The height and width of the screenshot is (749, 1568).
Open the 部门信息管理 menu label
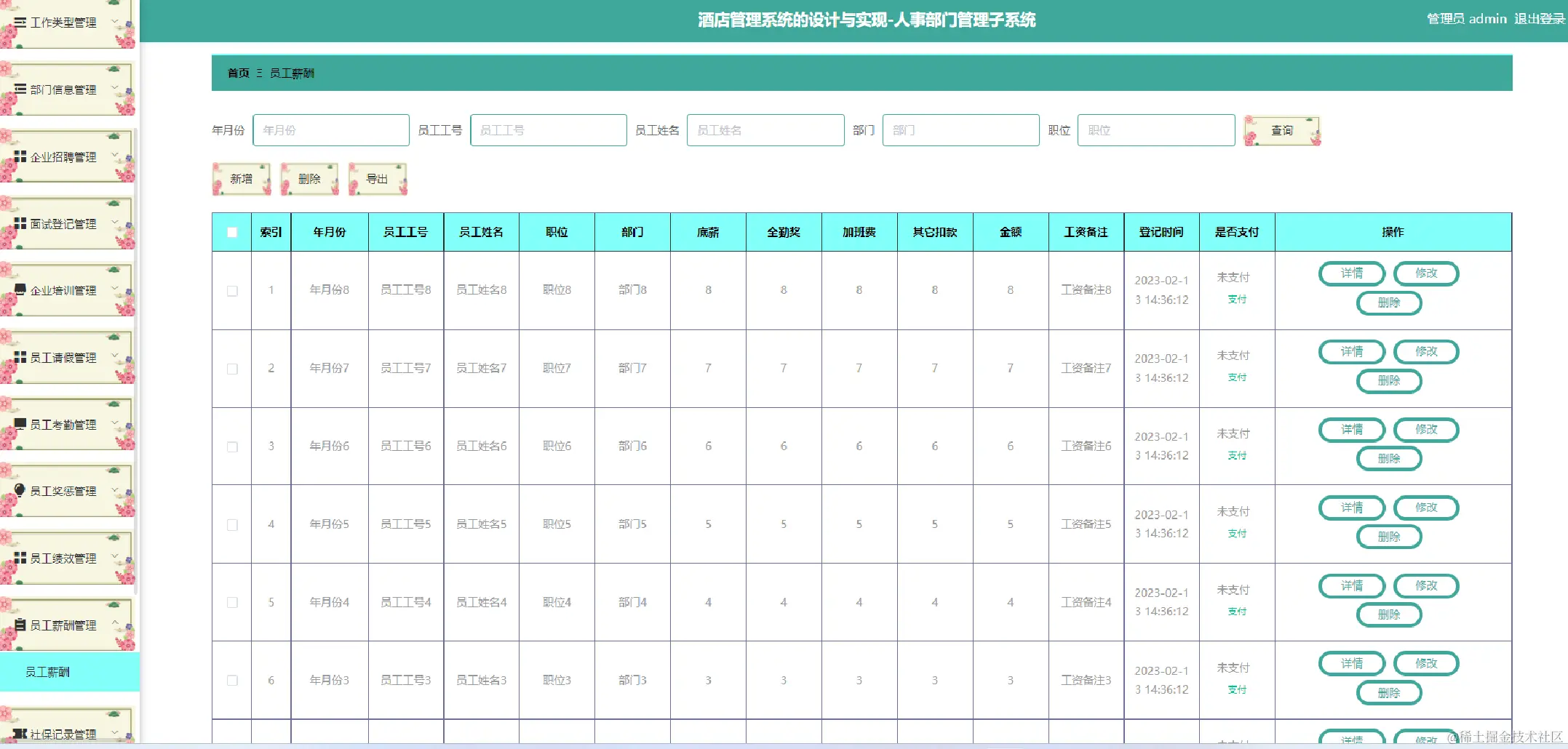click(x=63, y=90)
